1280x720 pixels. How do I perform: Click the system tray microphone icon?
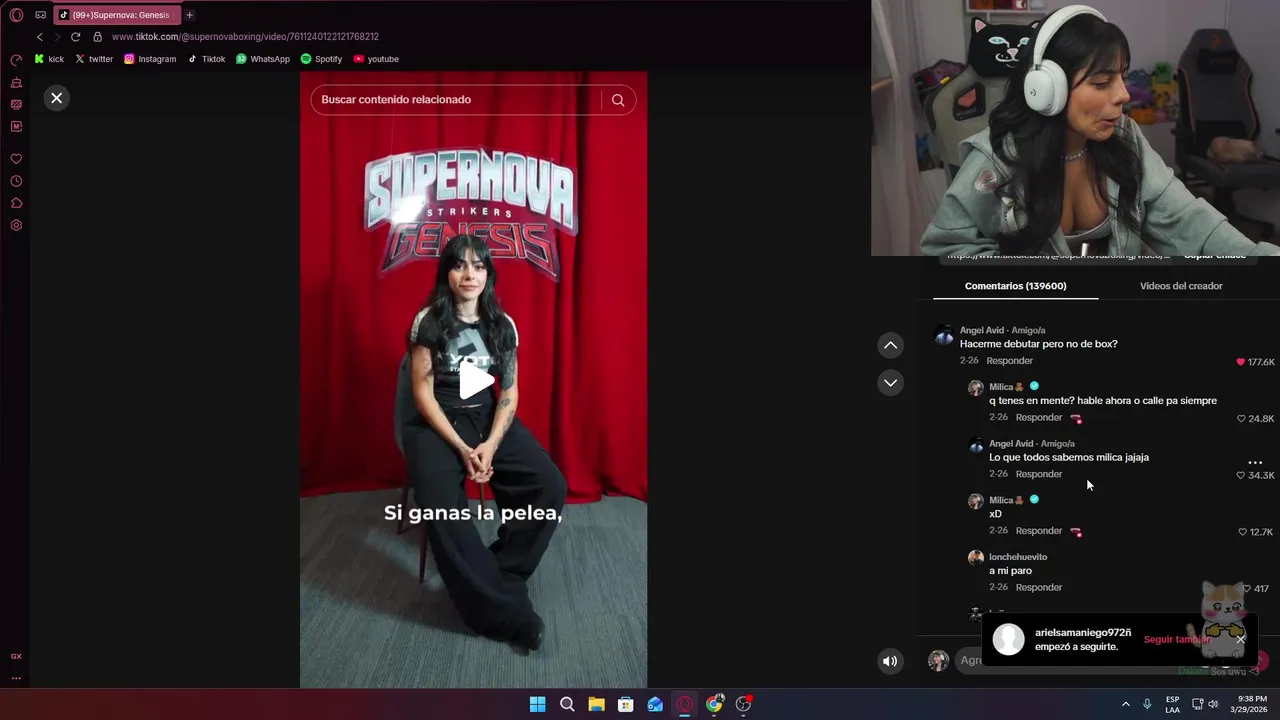tap(1147, 704)
